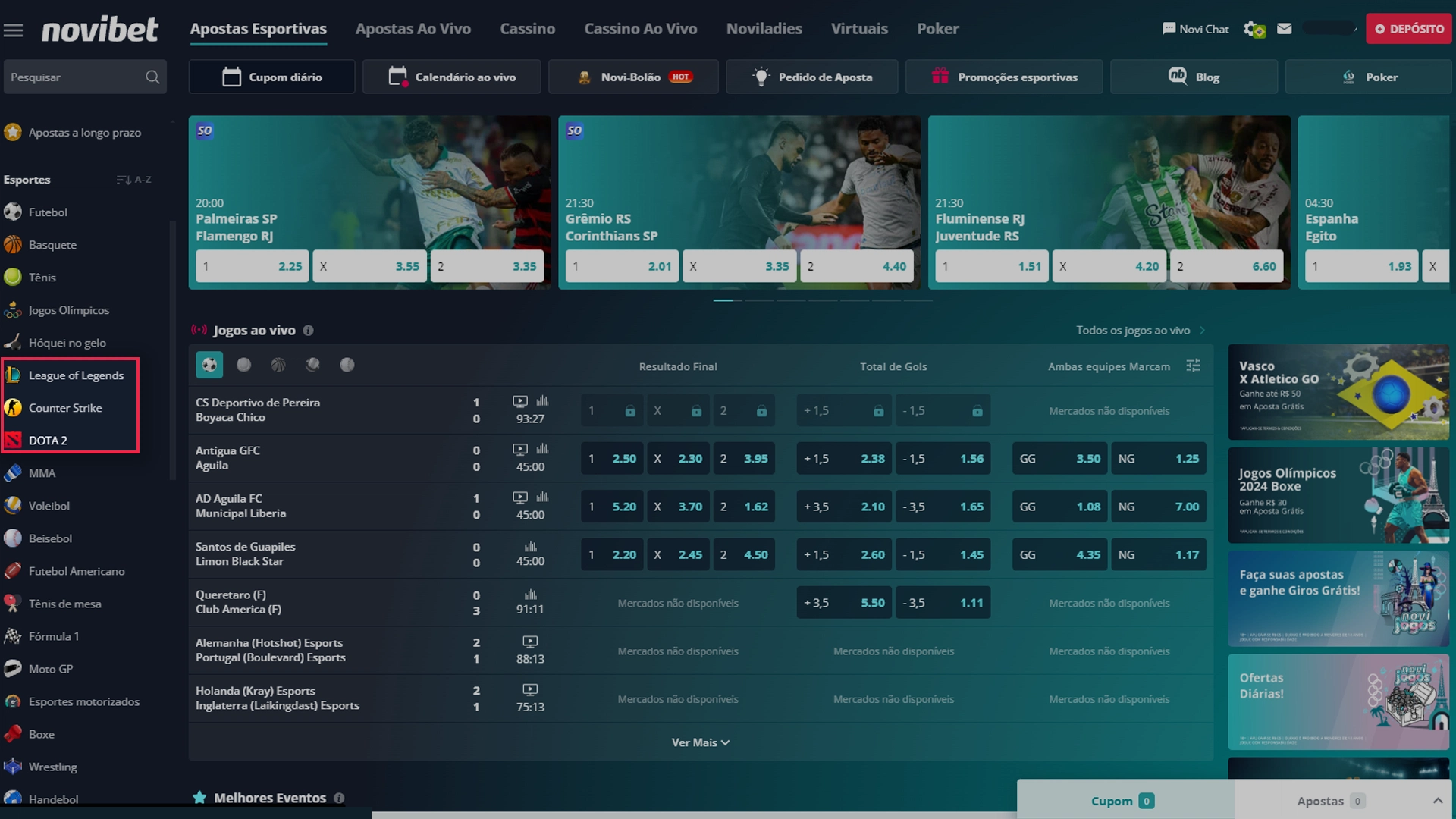Switch to Virtuais tab

click(x=859, y=29)
